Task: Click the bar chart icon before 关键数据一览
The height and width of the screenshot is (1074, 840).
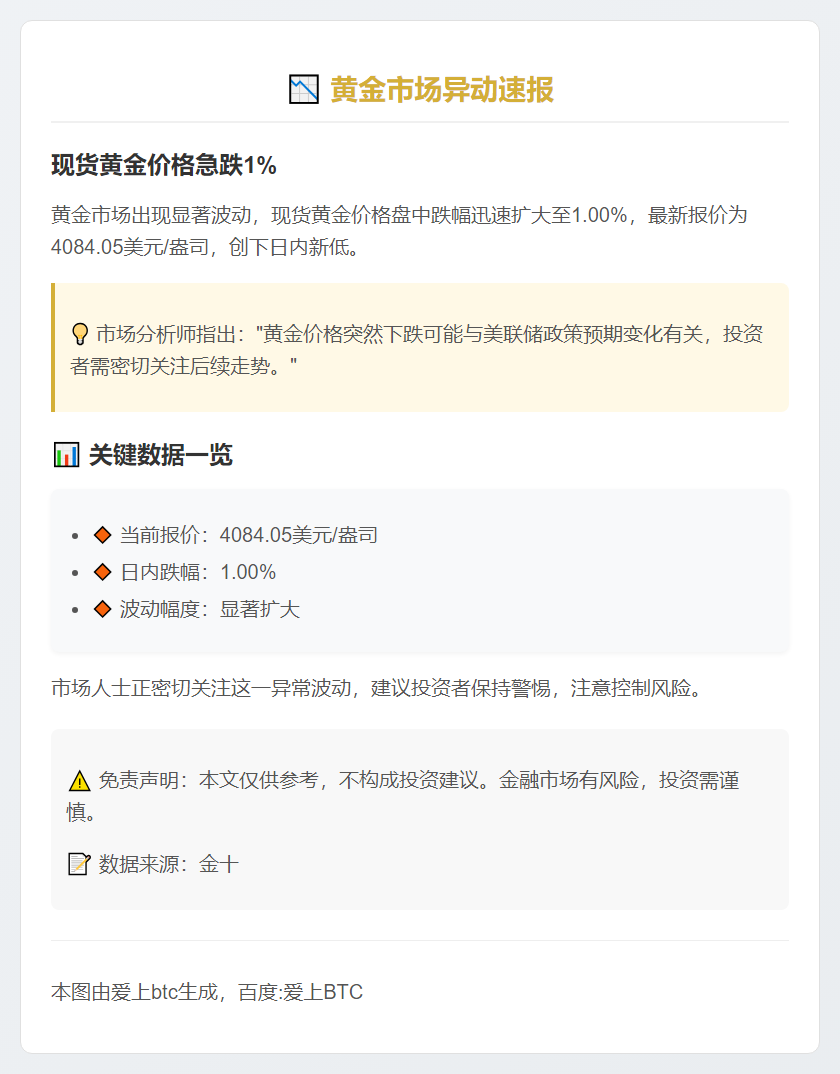Action: click(66, 456)
